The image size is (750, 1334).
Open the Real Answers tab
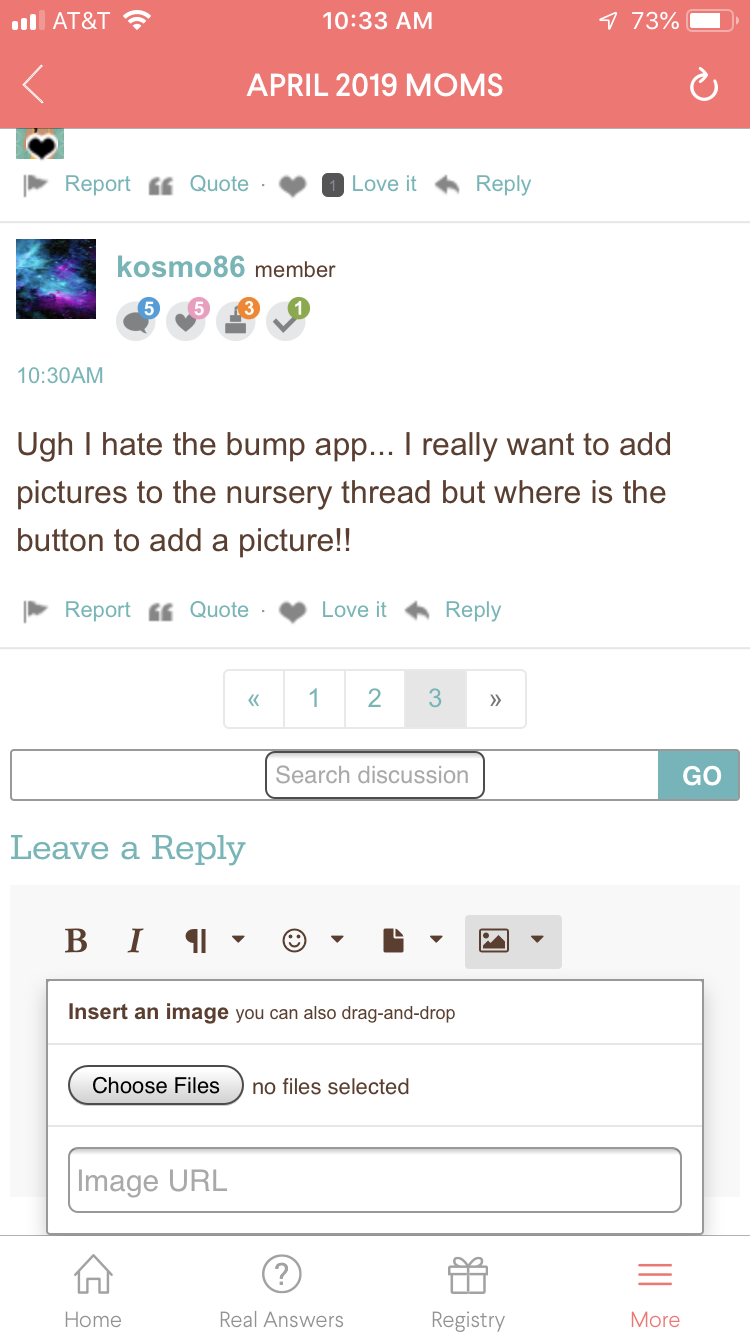pyautogui.click(x=281, y=1293)
